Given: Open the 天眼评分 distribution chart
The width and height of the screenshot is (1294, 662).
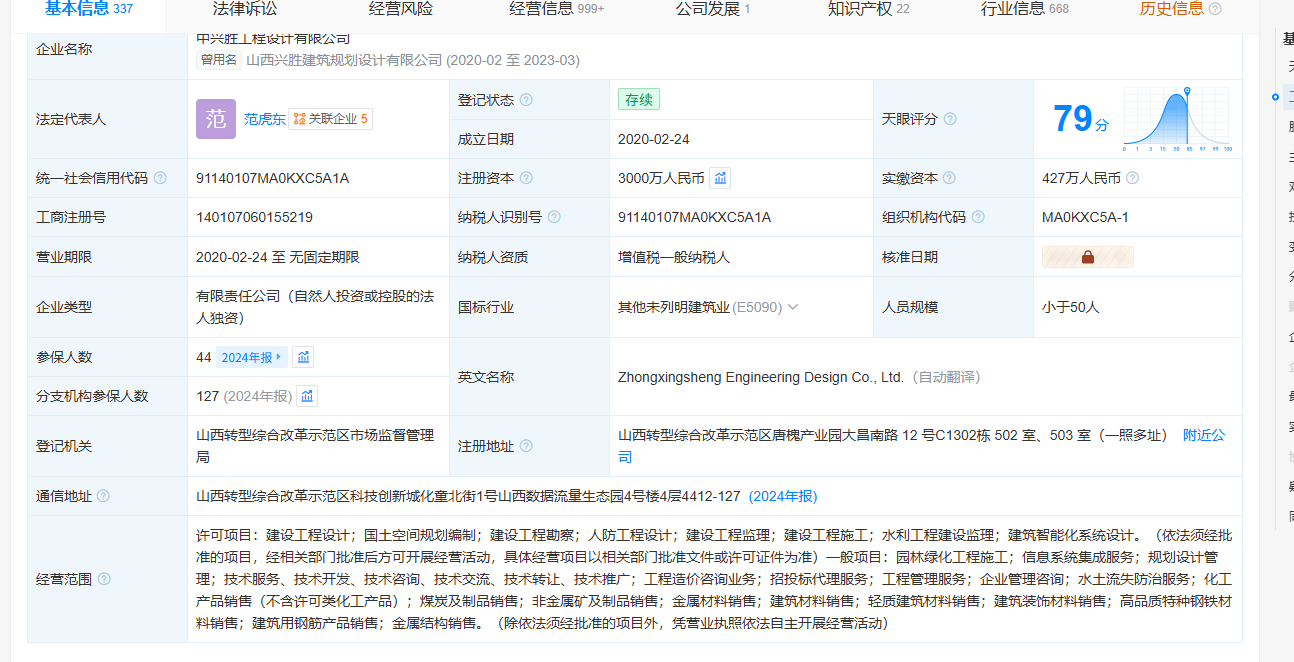Looking at the screenshot, I should [1178, 119].
